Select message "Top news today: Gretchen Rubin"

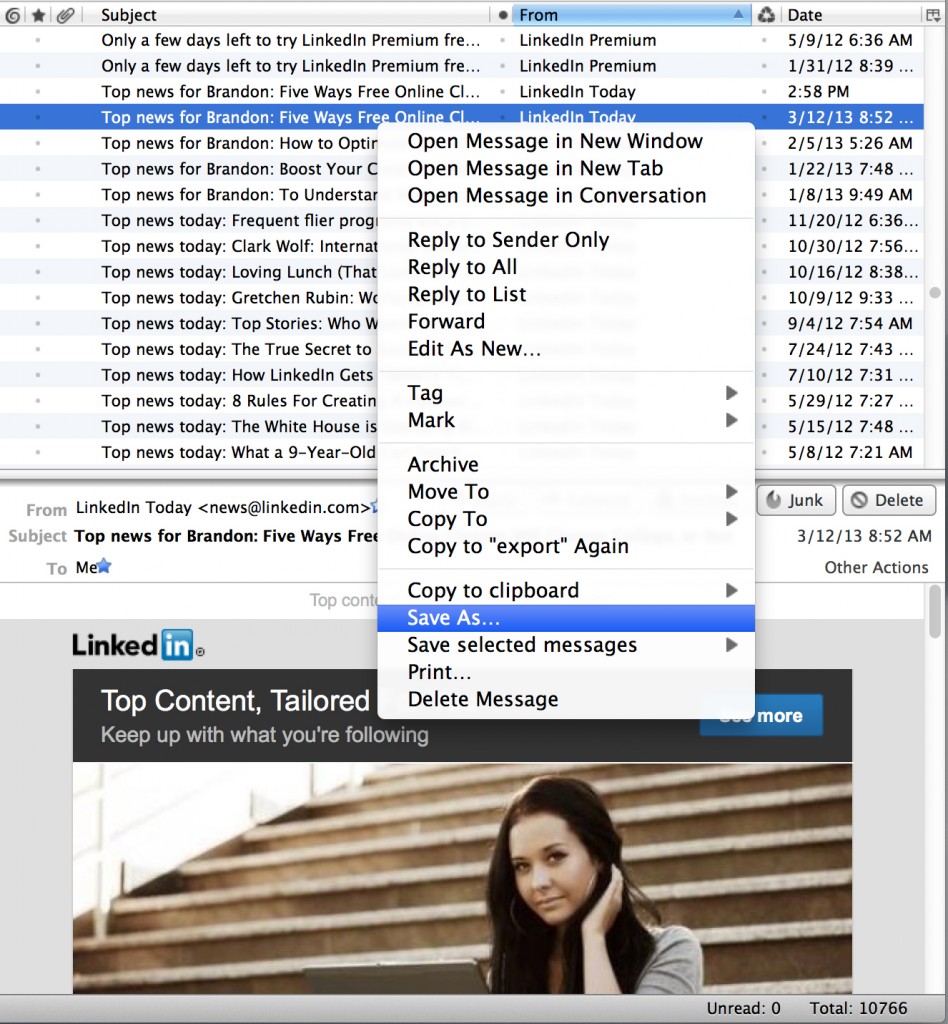click(x=239, y=298)
